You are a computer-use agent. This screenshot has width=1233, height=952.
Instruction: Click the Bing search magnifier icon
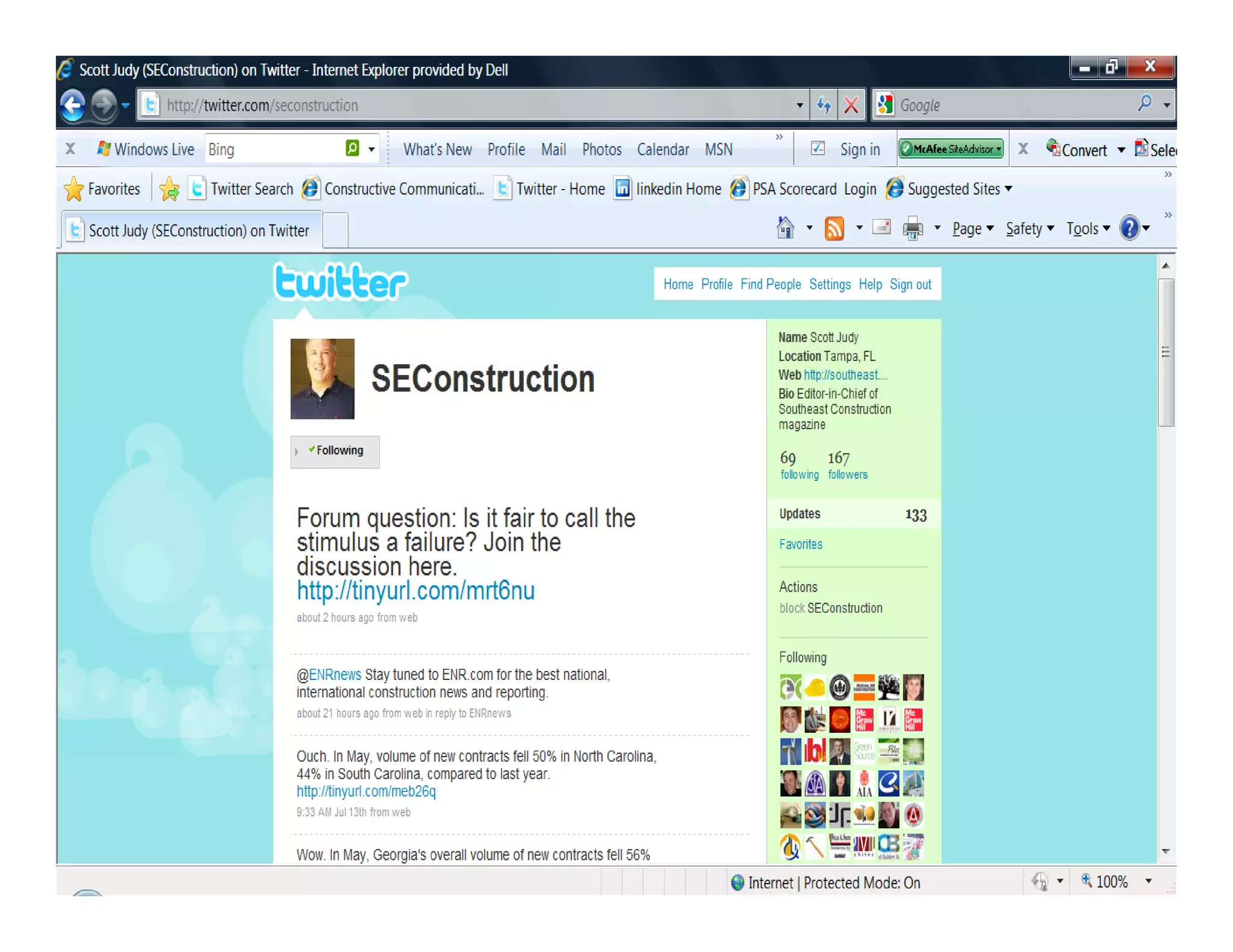[352, 148]
